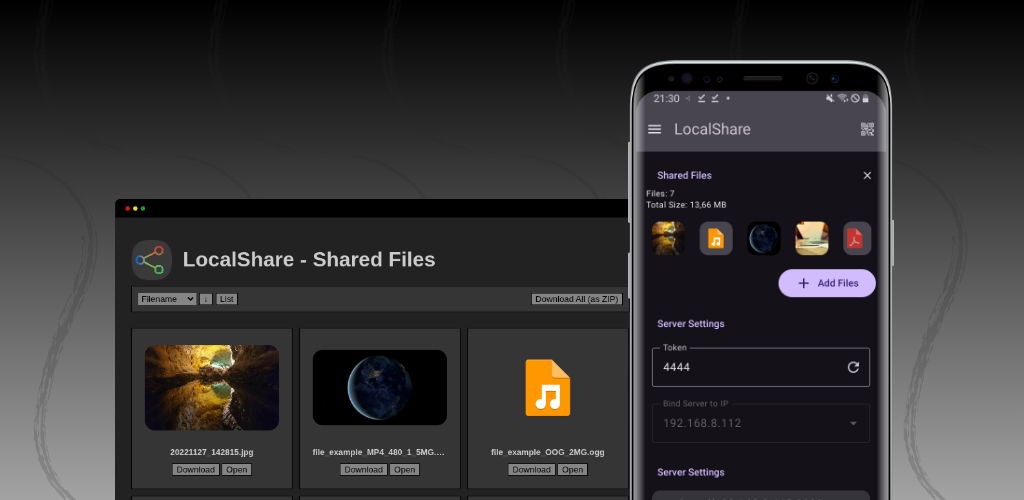Switch to List view
Screen dimensions: 1024x500
pyautogui.click(x=227, y=299)
